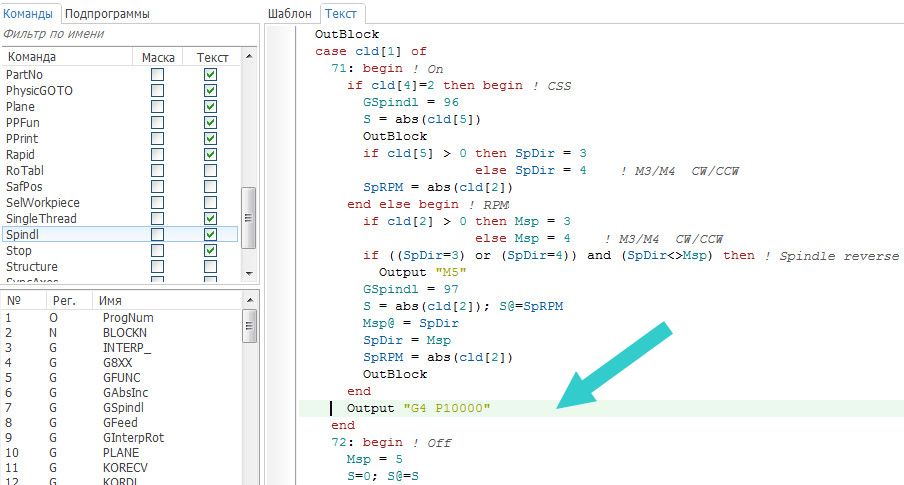This screenshot has width=904, height=485.
Task: Uncheck the Текст checkbox for Spindl
Action: point(210,234)
